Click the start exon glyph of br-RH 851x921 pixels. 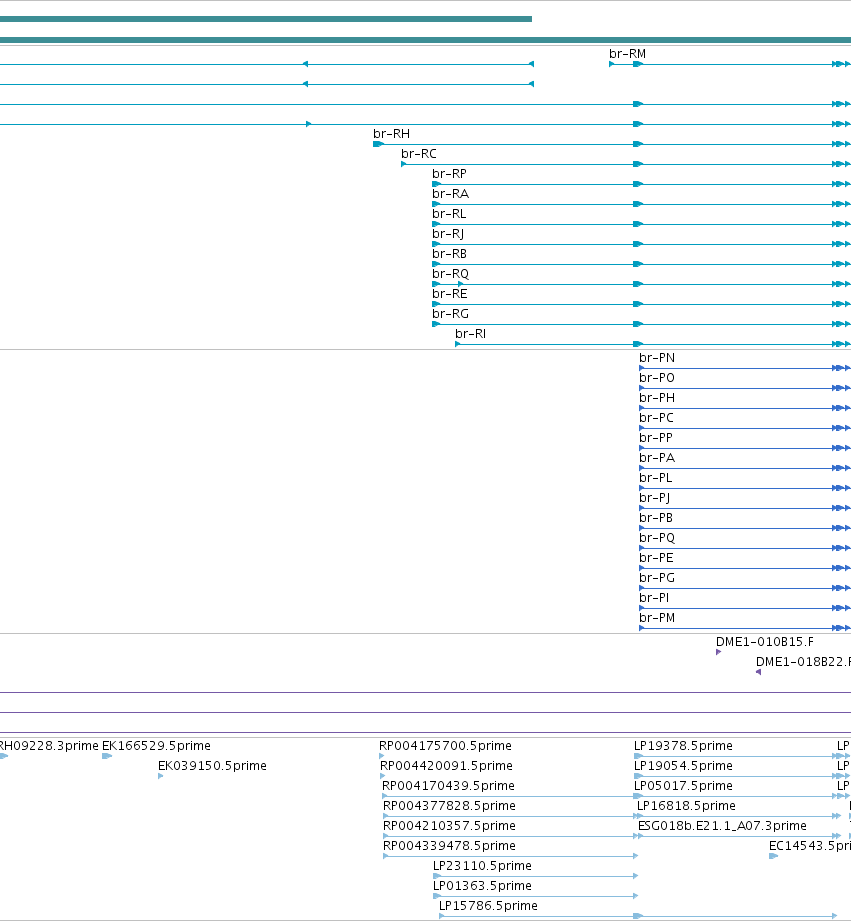coord(378,144)
